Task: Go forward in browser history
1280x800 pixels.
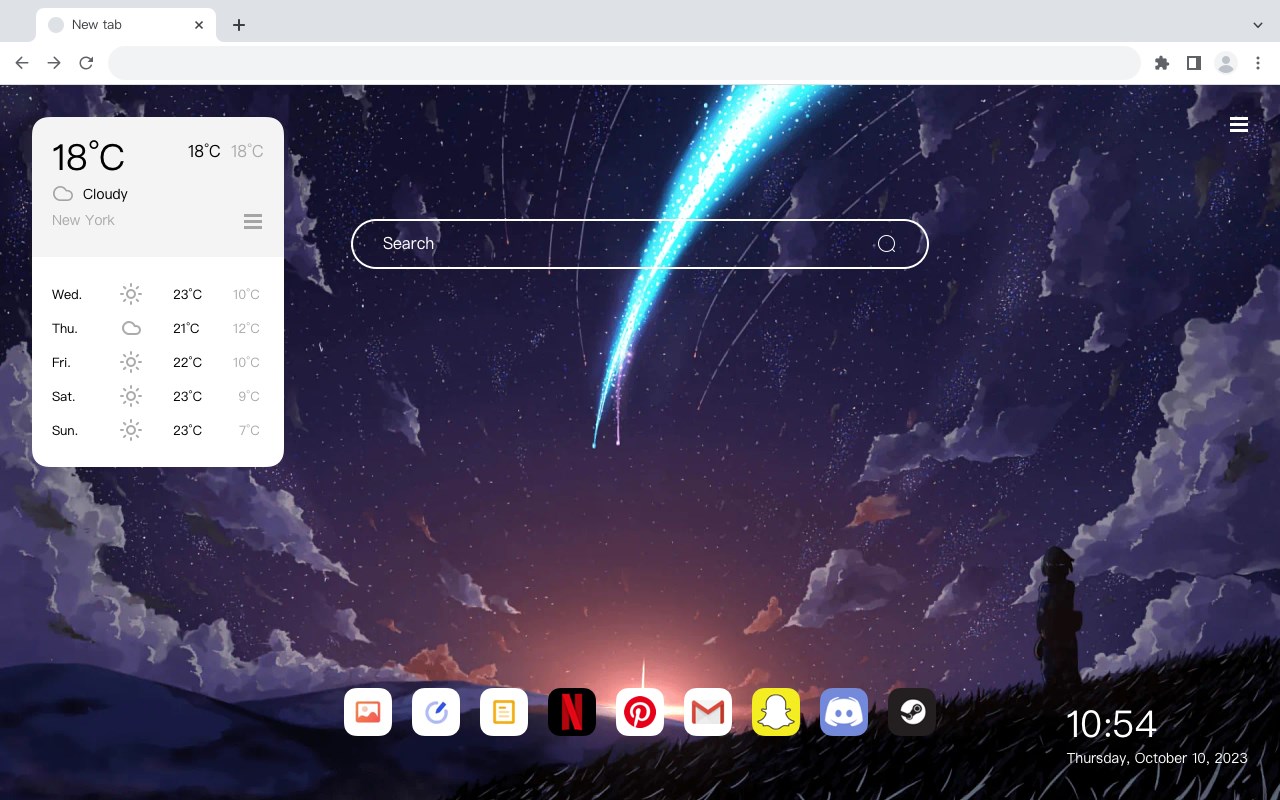Action: (54, 63)
